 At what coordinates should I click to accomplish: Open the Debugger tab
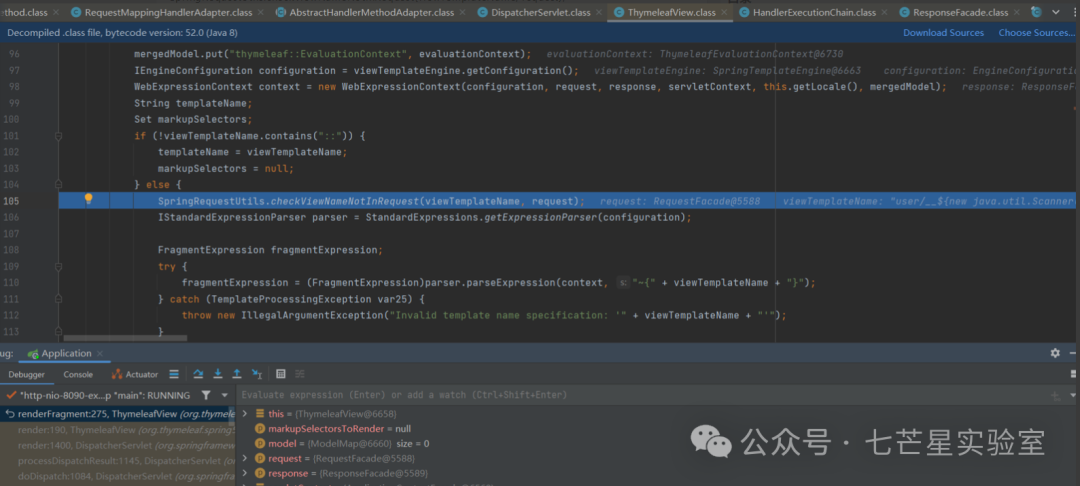(x=26, y=374)
